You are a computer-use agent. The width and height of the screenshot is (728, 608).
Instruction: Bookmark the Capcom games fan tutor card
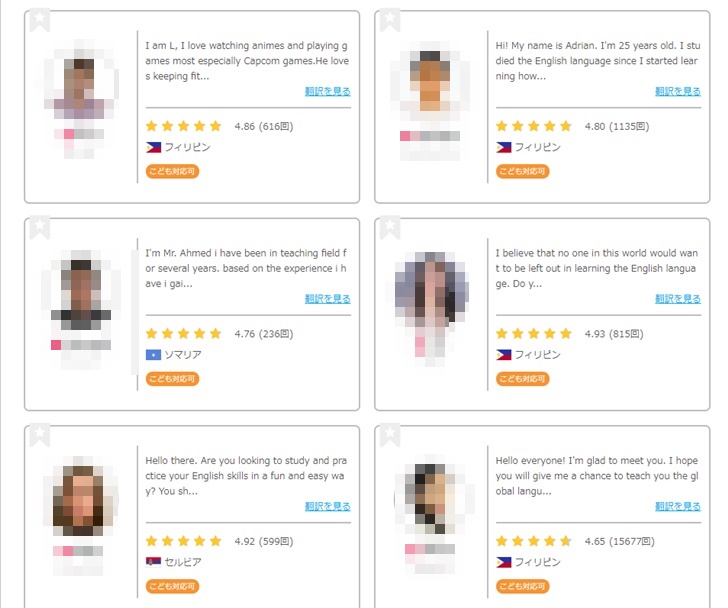tap(40, 20)
